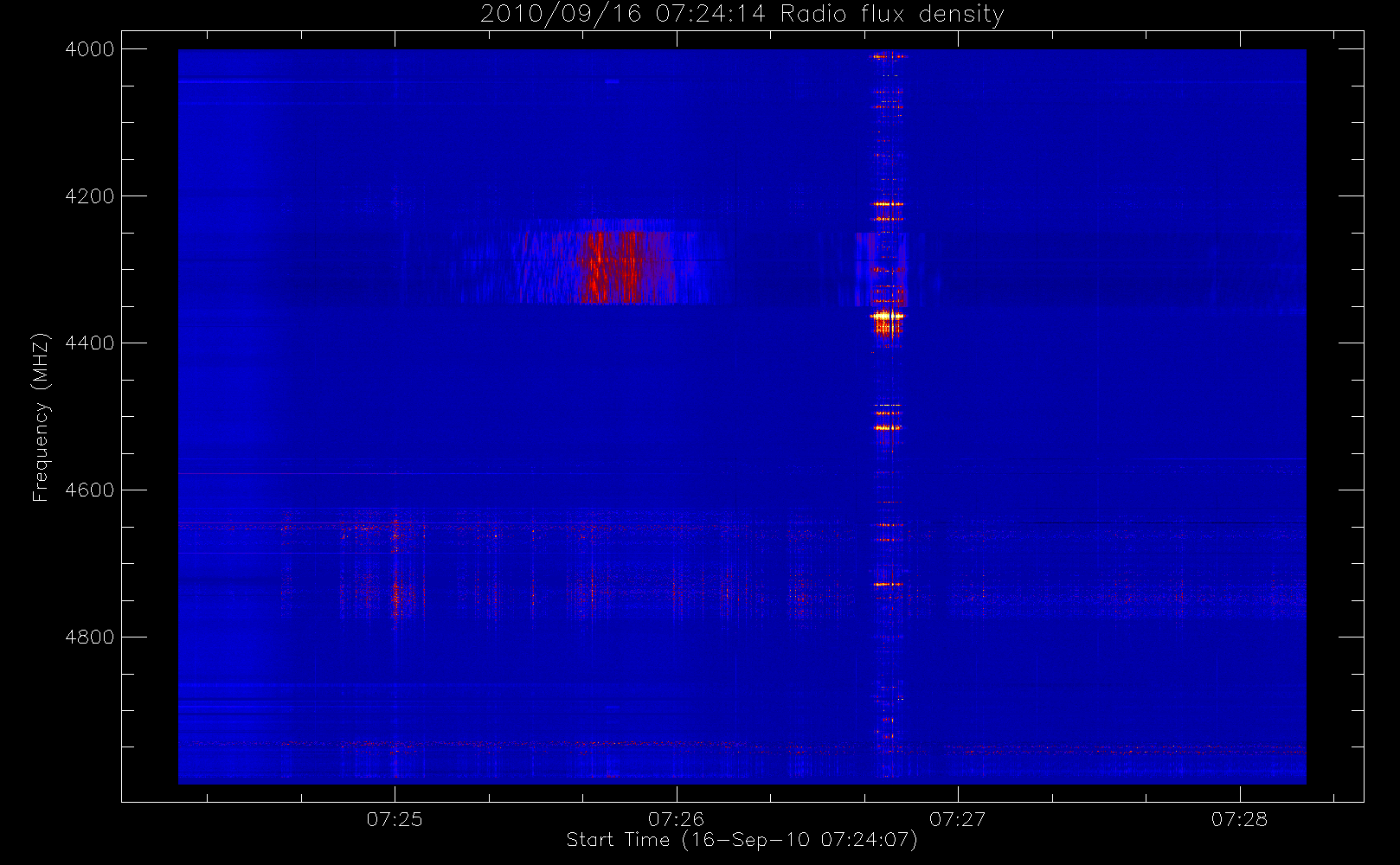Click the 4000 frequency tick label
The height and width of the screenshot is (865, 1400).
(90, 49)
